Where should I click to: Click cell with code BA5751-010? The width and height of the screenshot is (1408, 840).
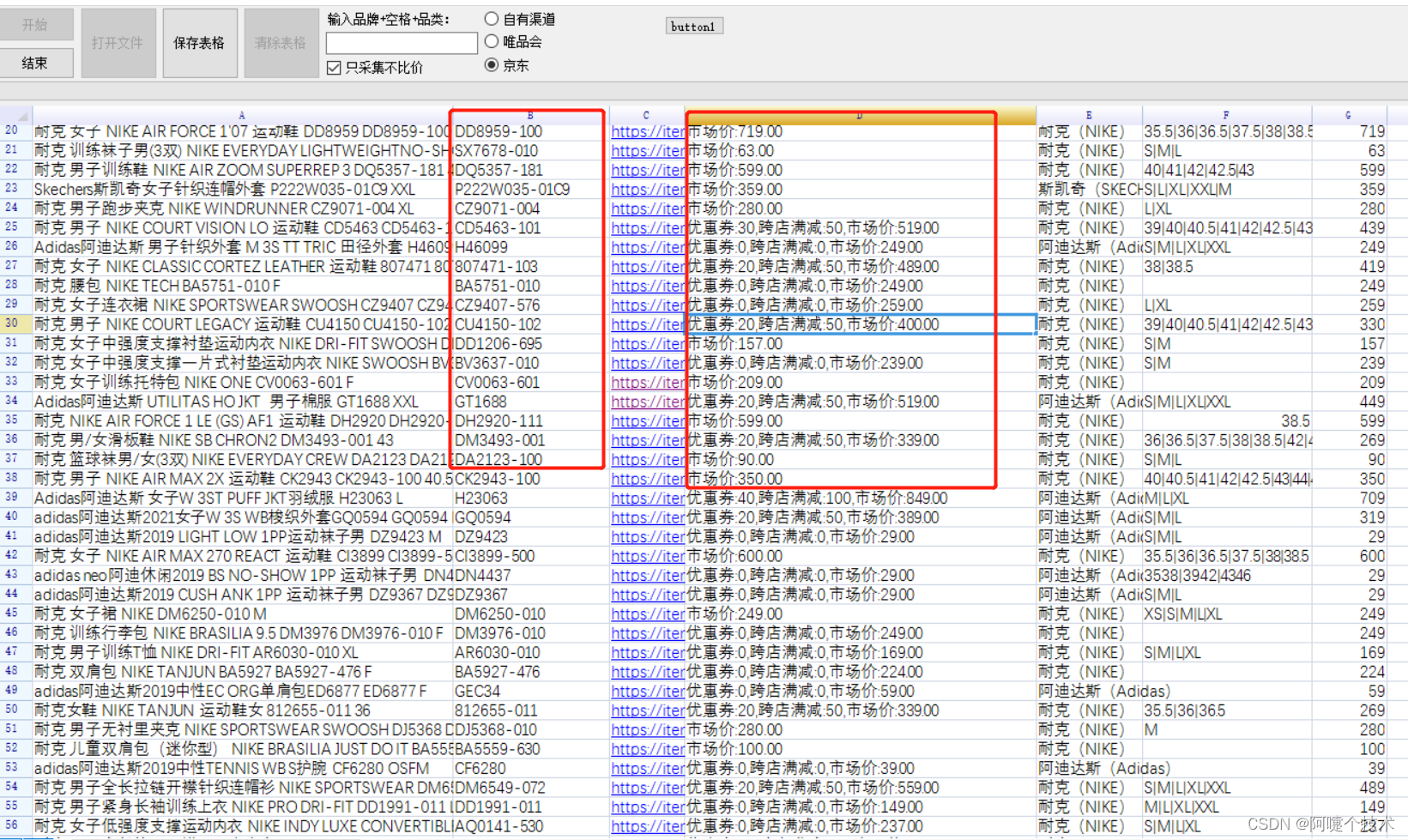coord(530,286)
